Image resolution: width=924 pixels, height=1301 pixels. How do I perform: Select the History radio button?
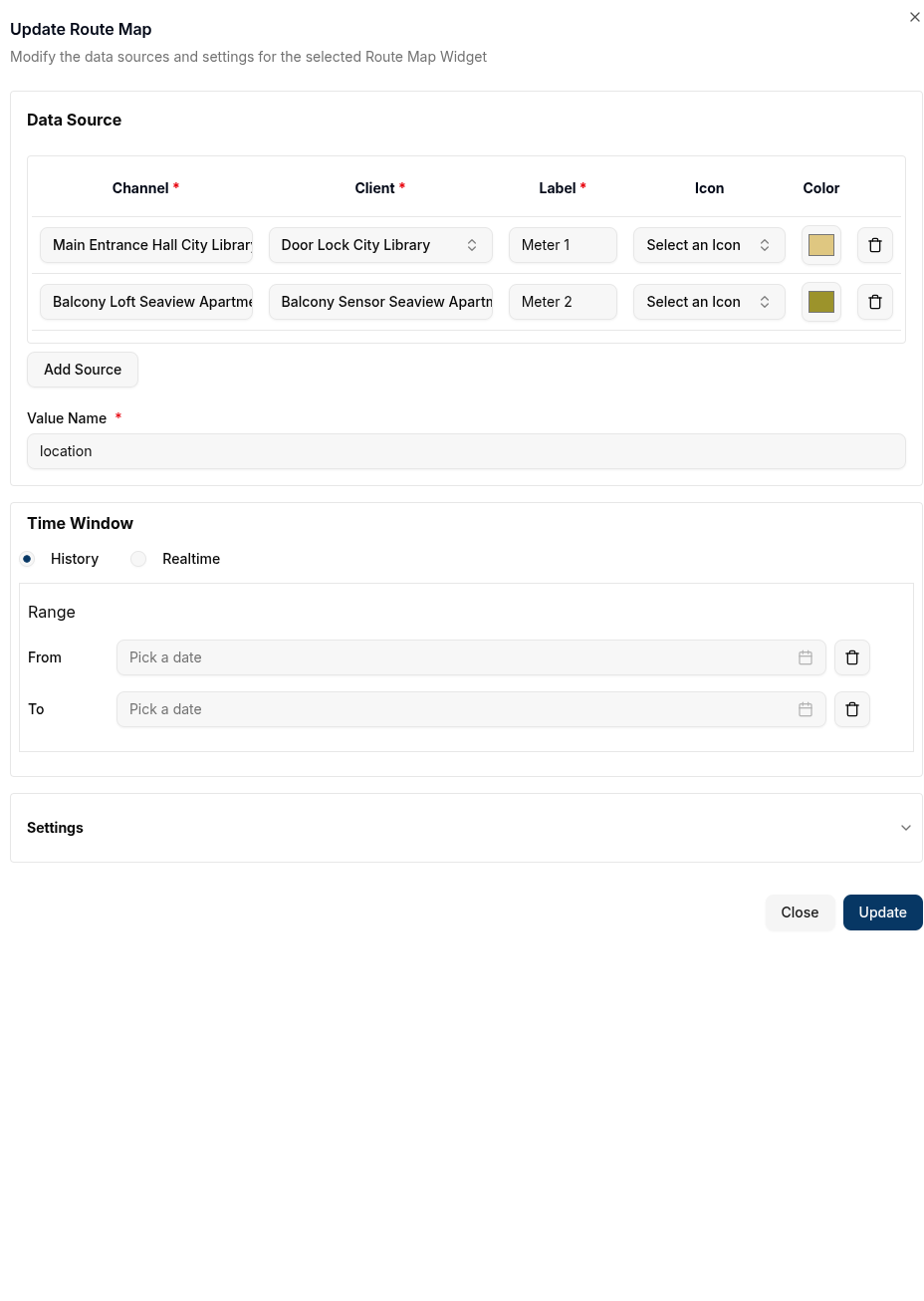28,559
